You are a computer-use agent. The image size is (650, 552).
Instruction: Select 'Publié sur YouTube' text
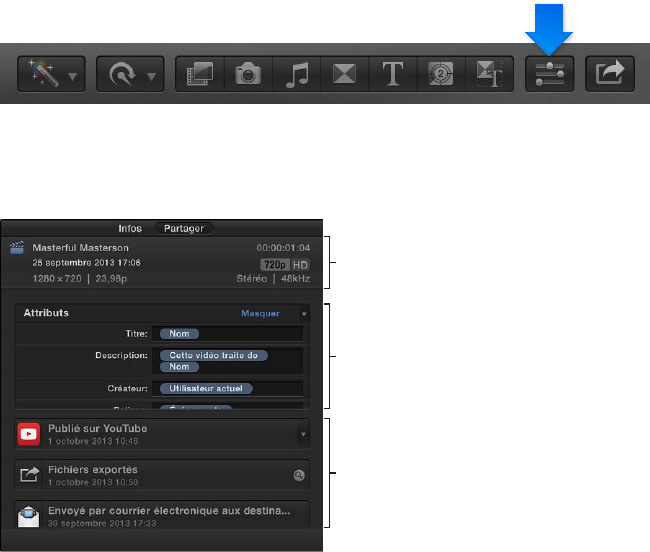click(97, 429)
